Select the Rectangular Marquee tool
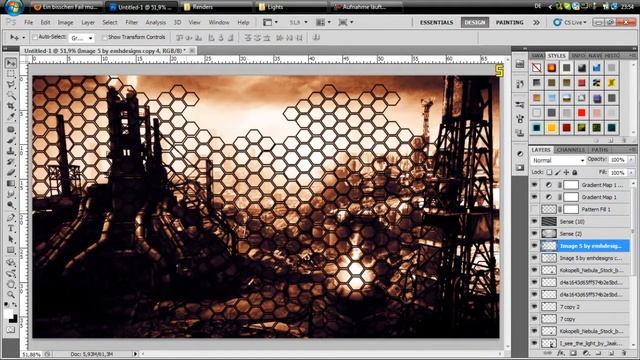Image resolution: width=640 pixels, height=360 pixels. [x=11, y=74]
